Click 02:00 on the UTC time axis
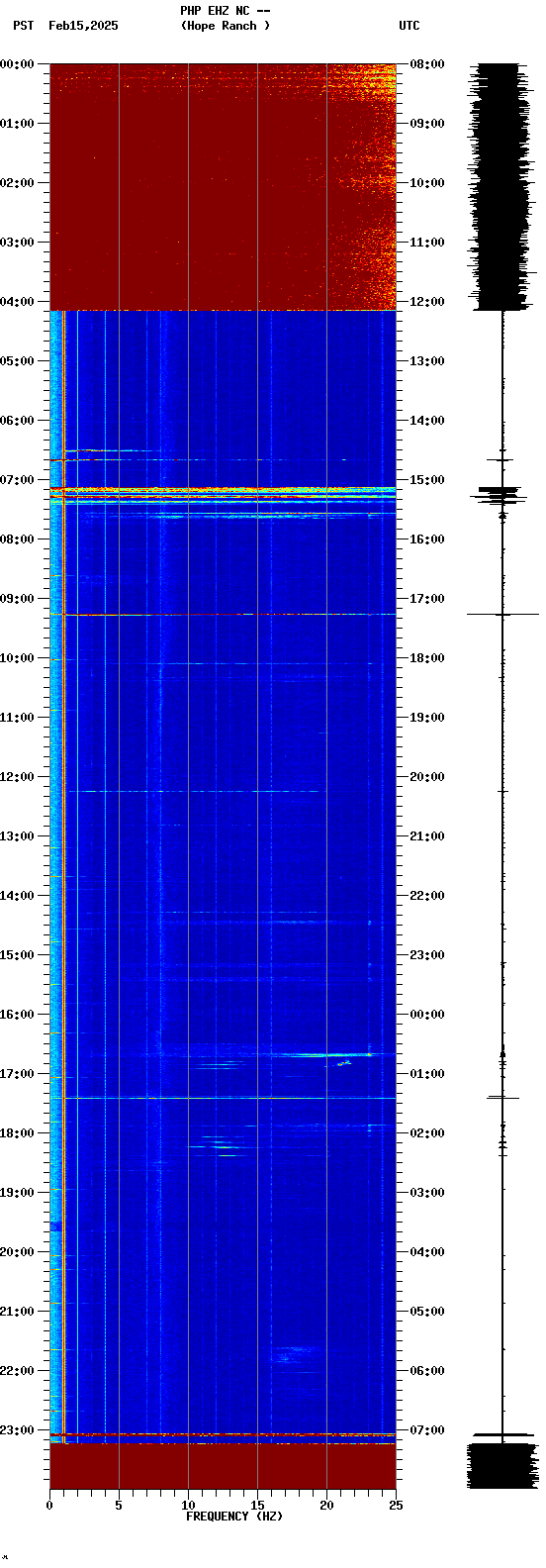The width and height of the screenshot is (546, 1568). [427, 1132]
